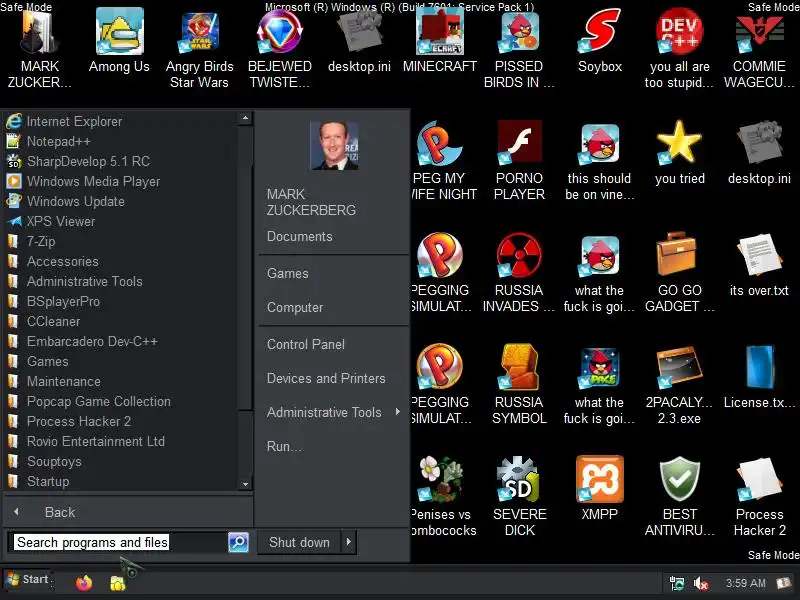Click the Search programs and files box
The width and height of the screenshot is (800, 600).
point(116,542)
